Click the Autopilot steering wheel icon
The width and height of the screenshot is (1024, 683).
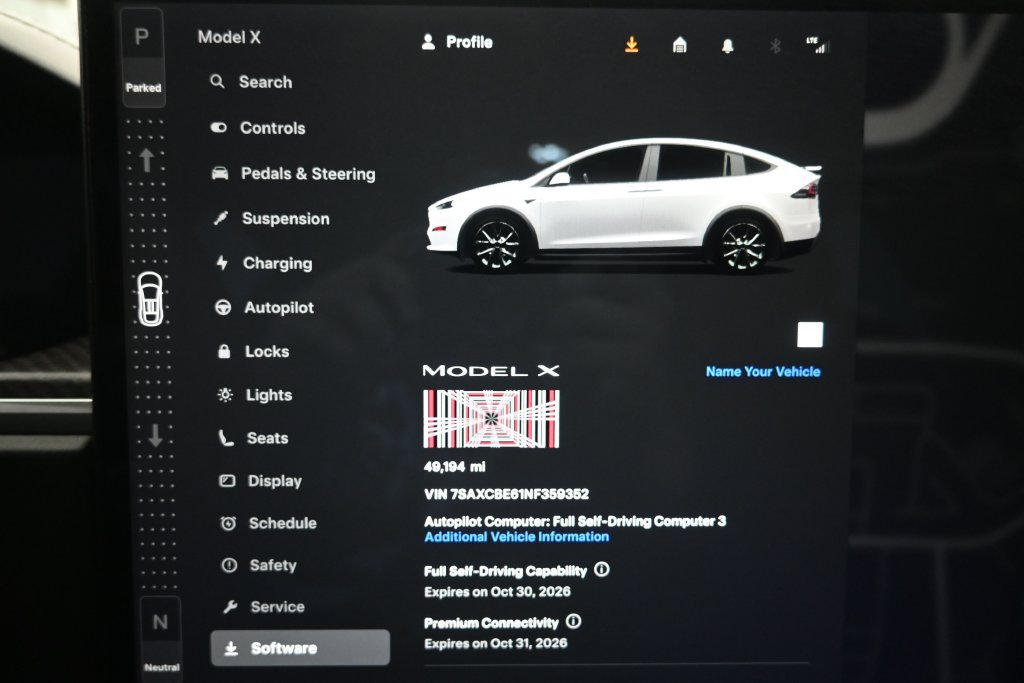pos(223,307)
